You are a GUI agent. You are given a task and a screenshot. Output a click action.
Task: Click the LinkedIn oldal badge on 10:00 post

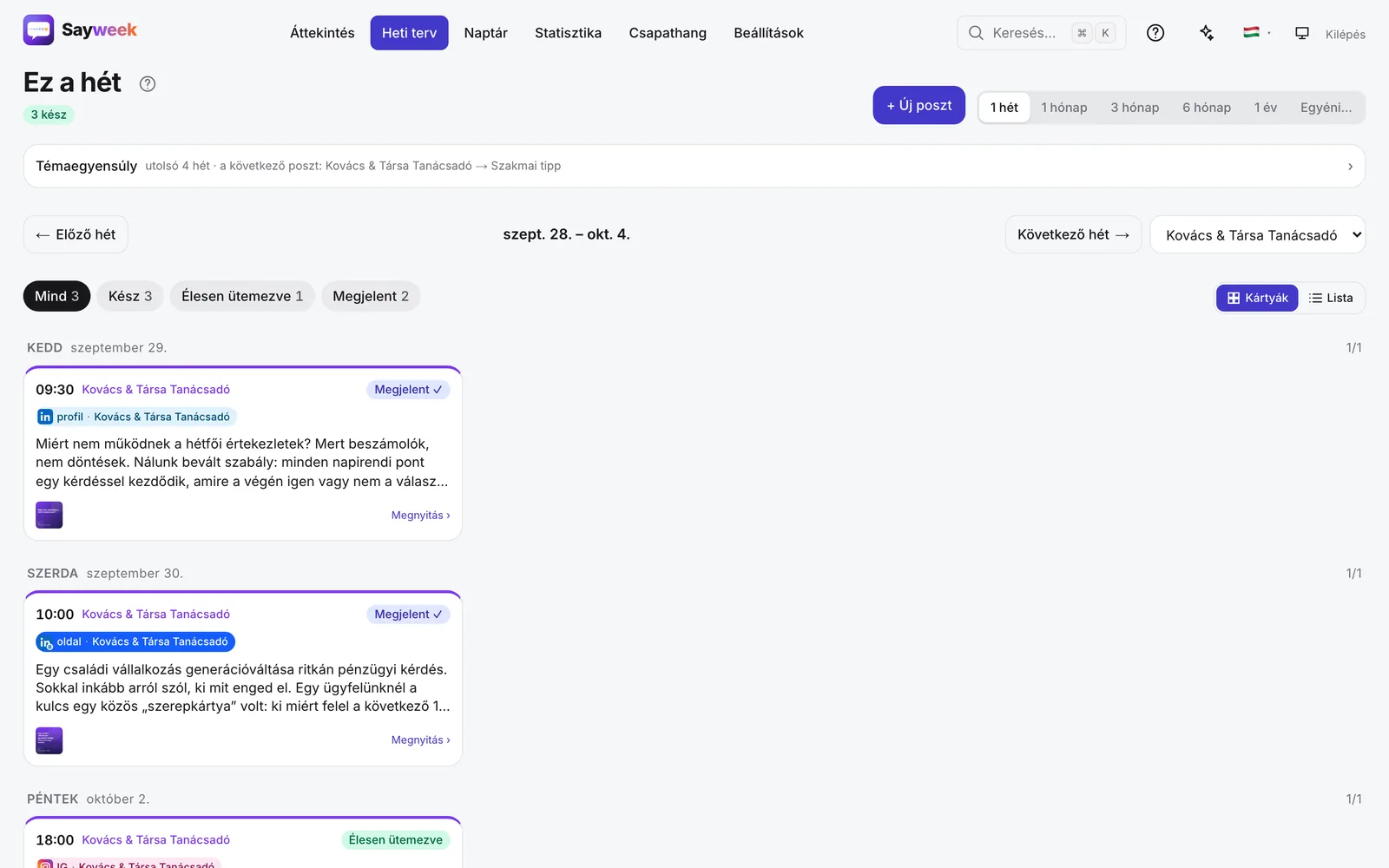135,641
